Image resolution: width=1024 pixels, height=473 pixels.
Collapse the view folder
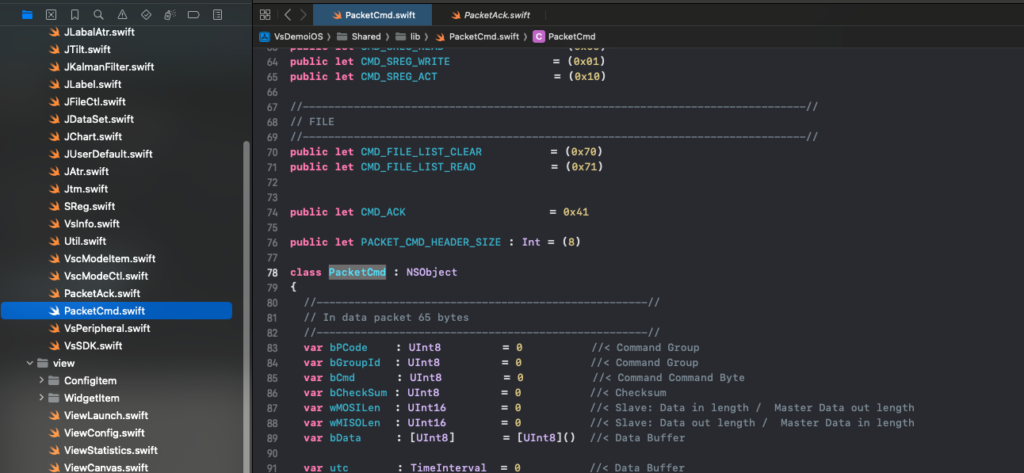(x=29, y=363)
